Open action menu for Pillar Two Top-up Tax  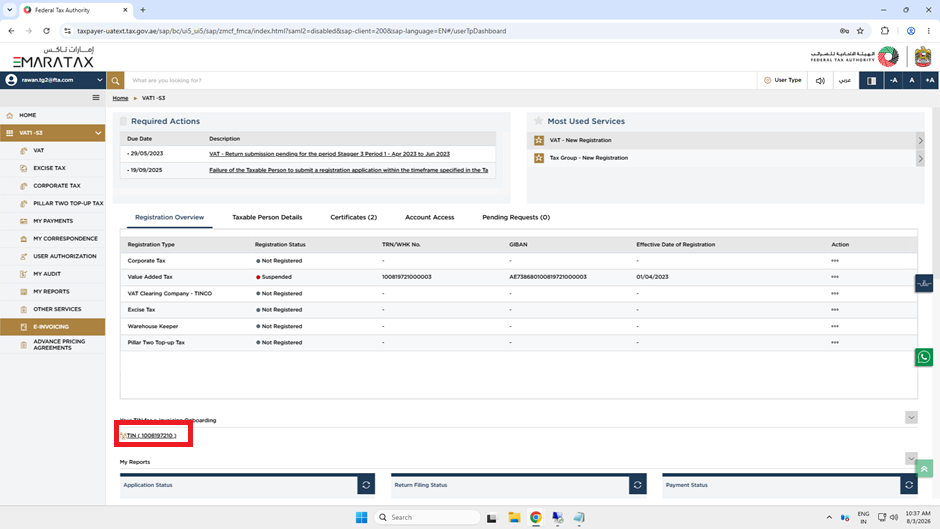coord(835,342)
